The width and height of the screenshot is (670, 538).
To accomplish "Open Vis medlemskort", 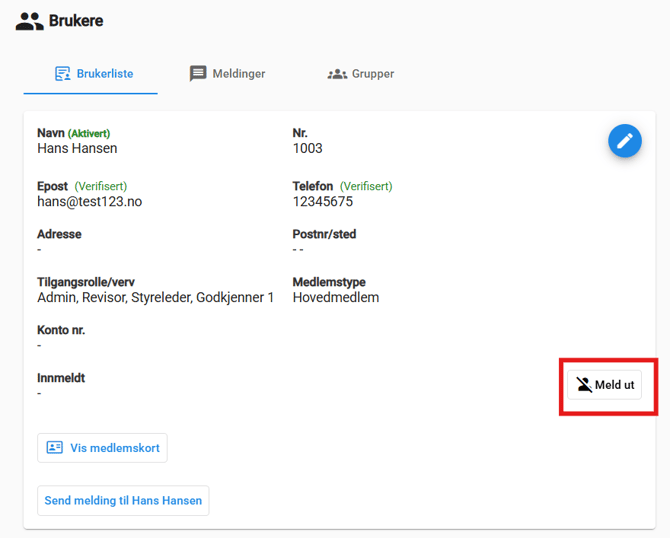I will [114, 448].
